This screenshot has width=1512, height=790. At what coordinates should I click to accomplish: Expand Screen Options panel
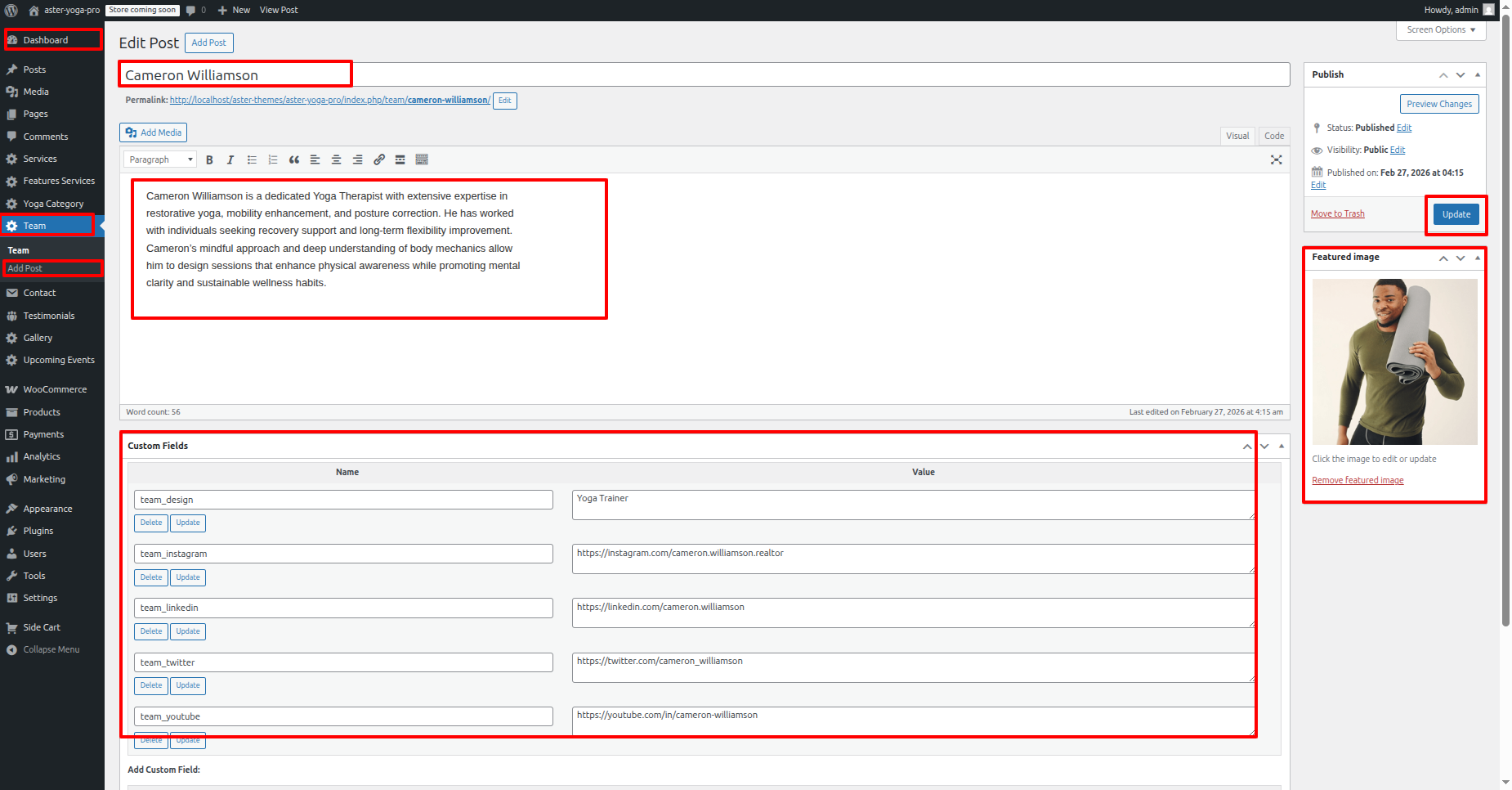coord(1440,30)
